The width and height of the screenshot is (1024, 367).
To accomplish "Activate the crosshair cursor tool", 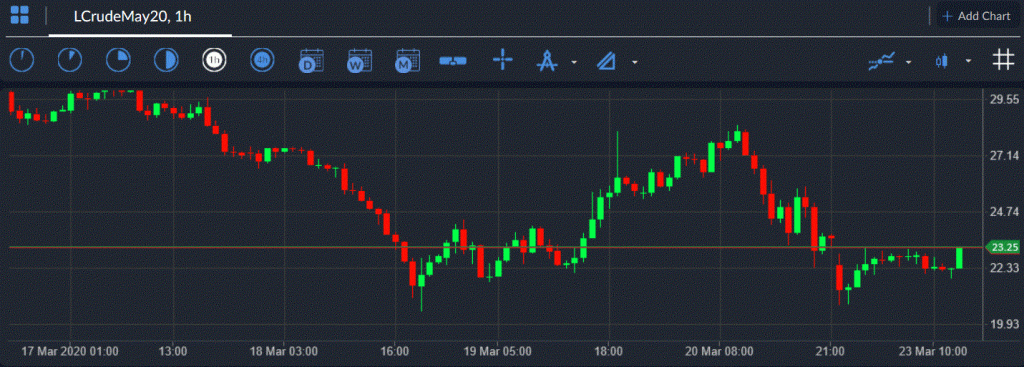I will coord(503,61).
